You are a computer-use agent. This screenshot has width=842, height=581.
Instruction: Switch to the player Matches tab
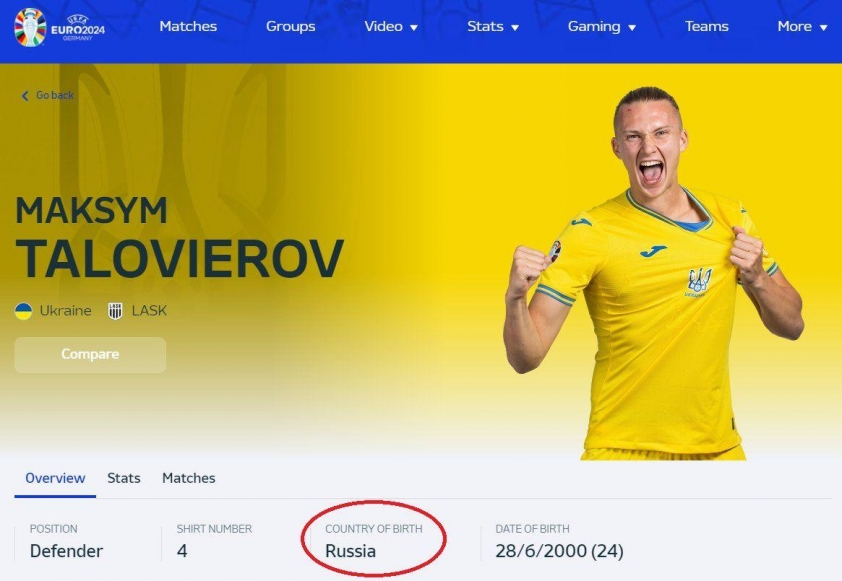coord(188,478)
